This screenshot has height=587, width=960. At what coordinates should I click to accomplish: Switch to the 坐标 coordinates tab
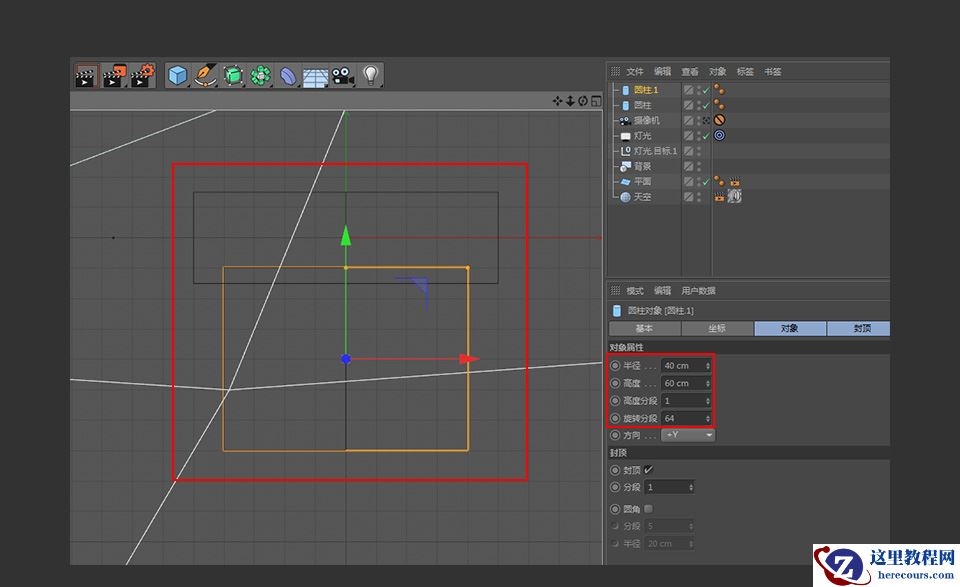pos(717,327)
